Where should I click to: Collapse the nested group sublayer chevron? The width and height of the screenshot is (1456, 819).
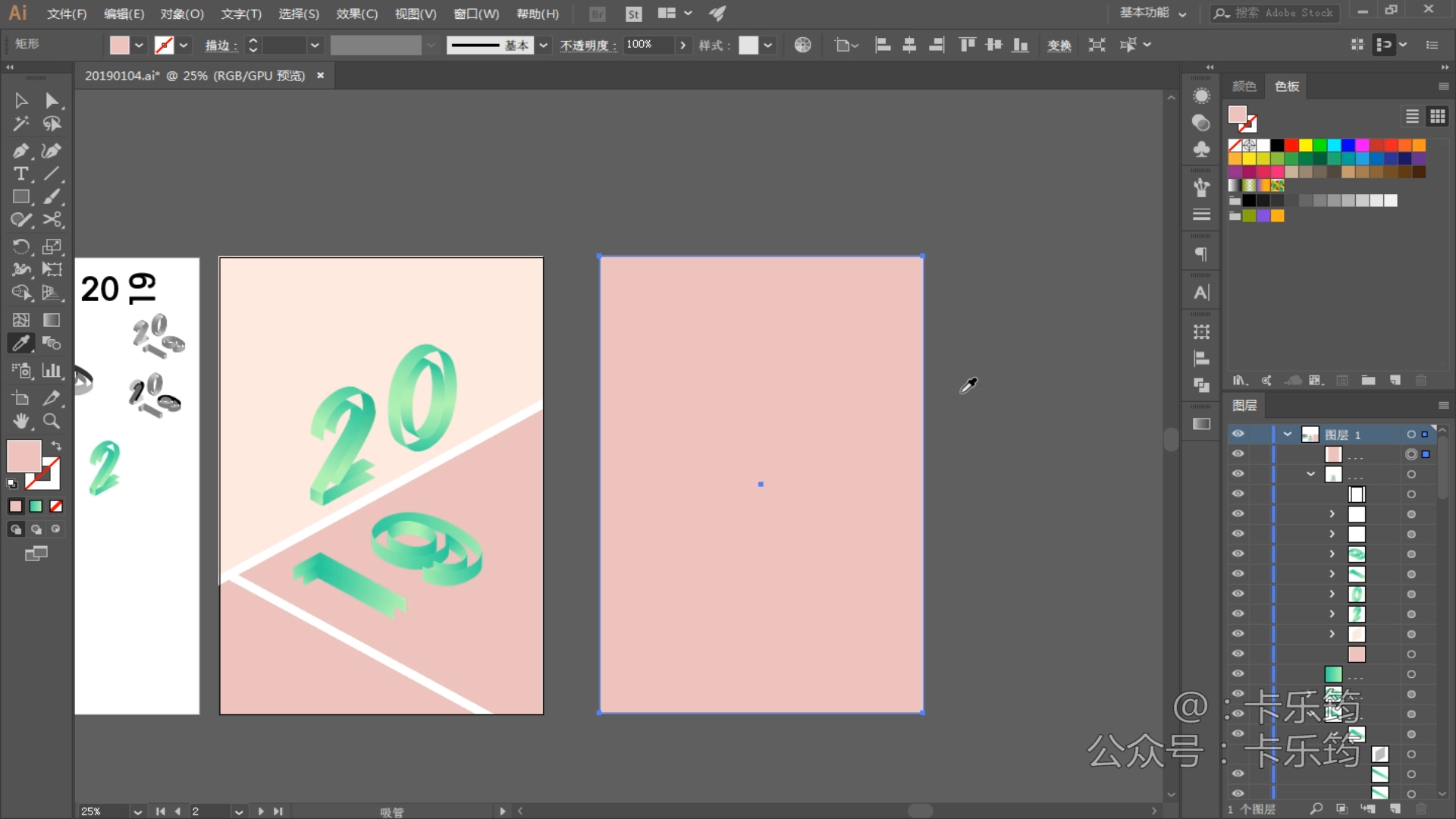click(x=1310, y=474)
